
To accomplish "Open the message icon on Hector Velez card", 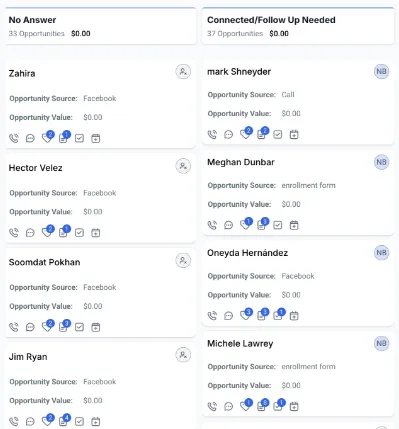I will click(30, 233).
